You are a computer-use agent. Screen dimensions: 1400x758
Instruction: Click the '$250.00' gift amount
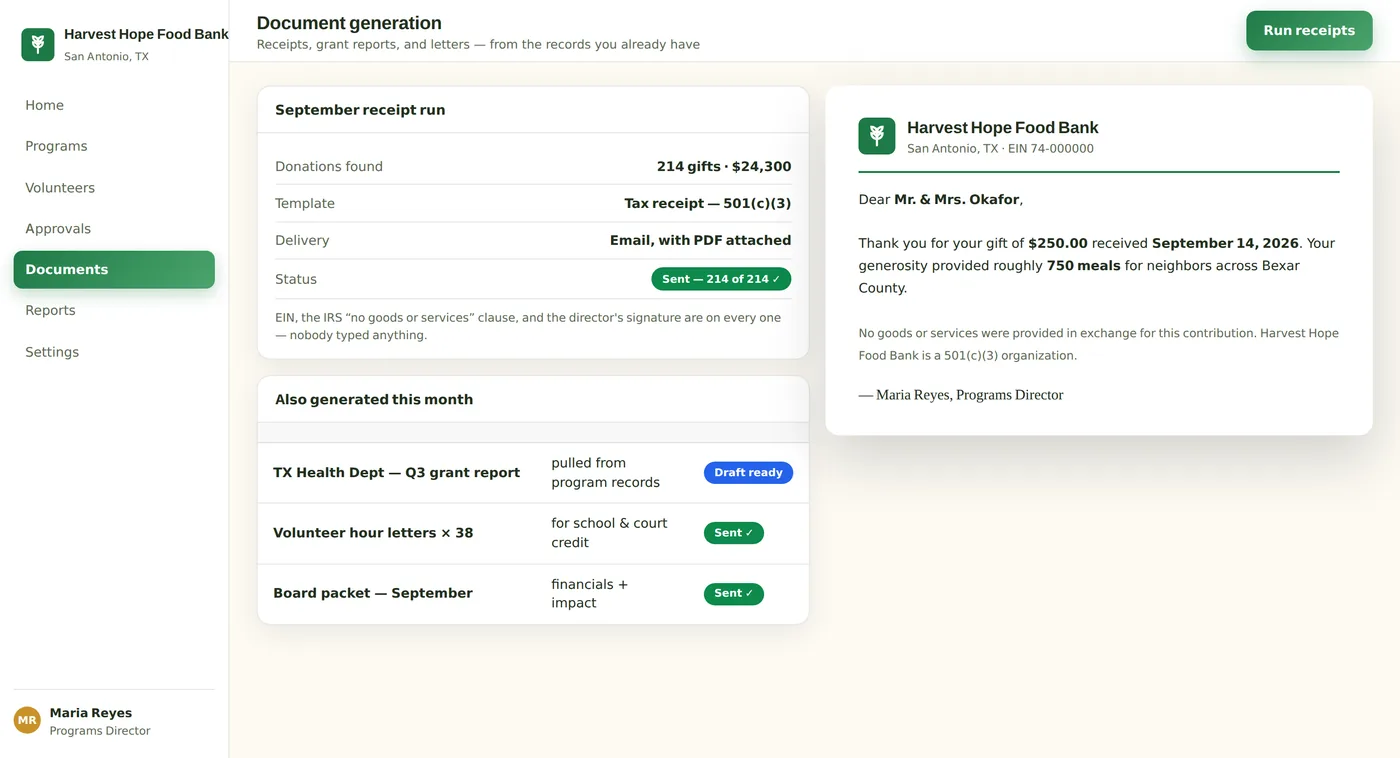point(1058,243)
